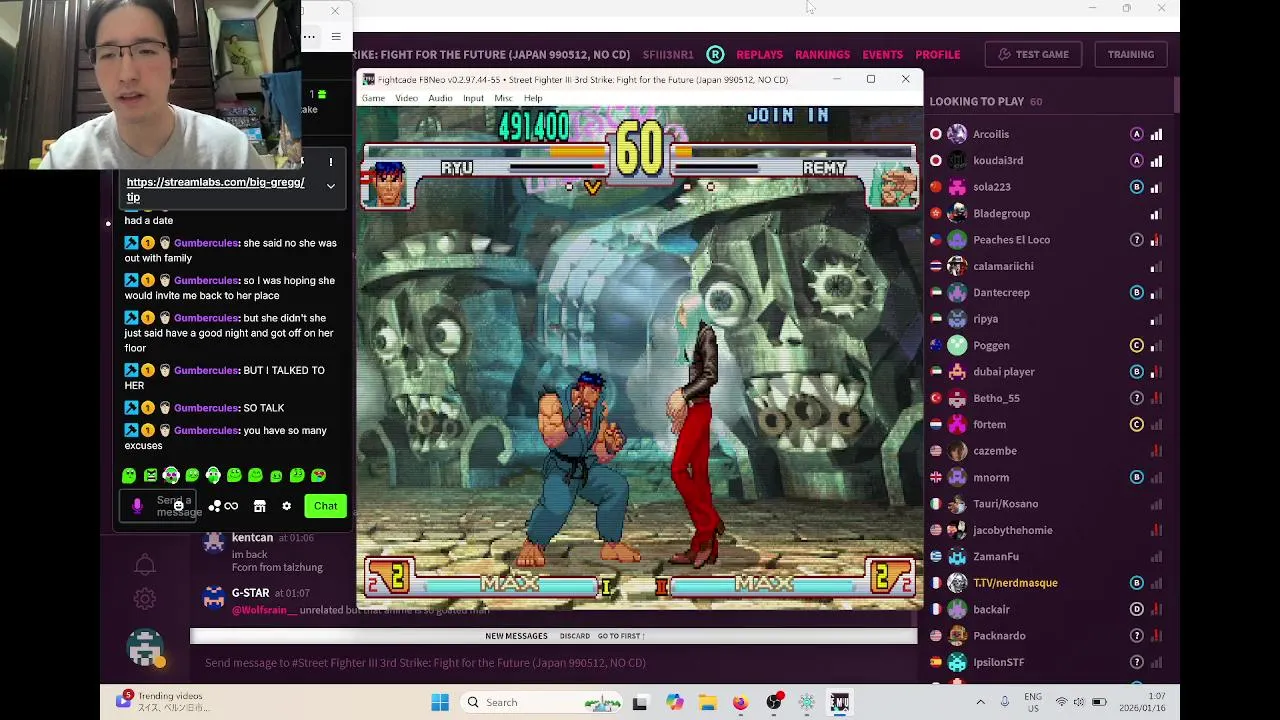Open the streamlabs big-gregg tip link

(215, 189)
